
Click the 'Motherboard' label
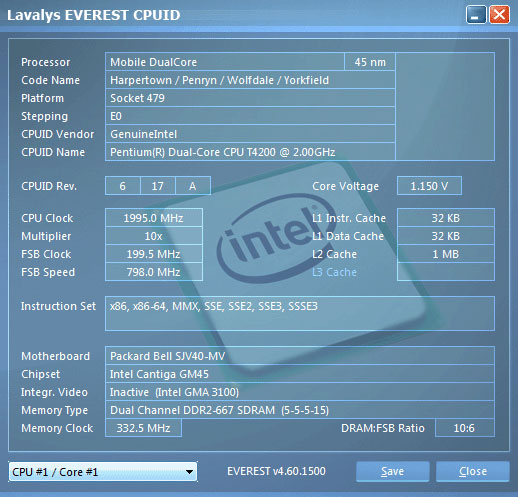(56, 356)
